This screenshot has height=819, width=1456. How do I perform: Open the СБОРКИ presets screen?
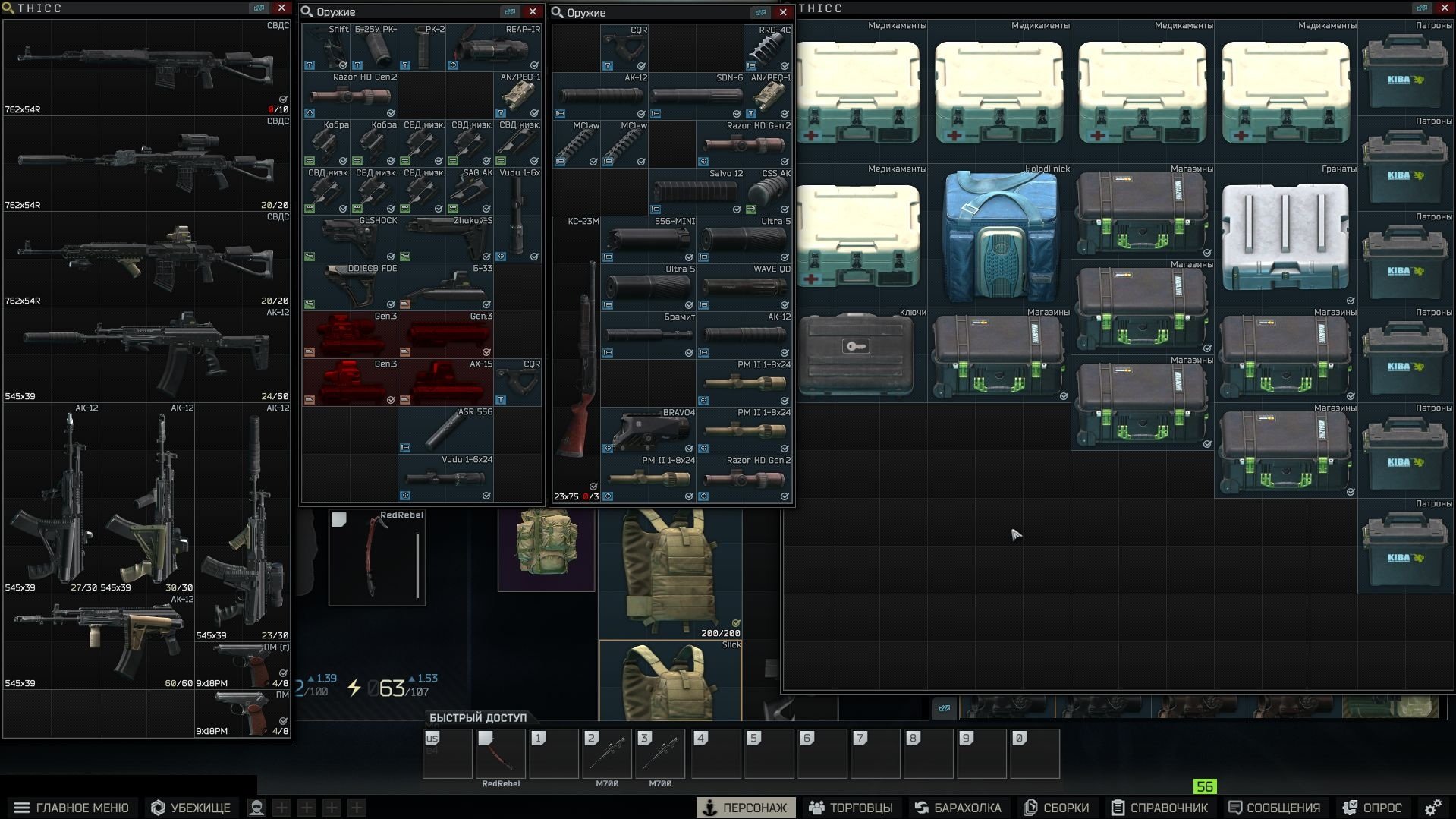click(x=1056, y=808)
